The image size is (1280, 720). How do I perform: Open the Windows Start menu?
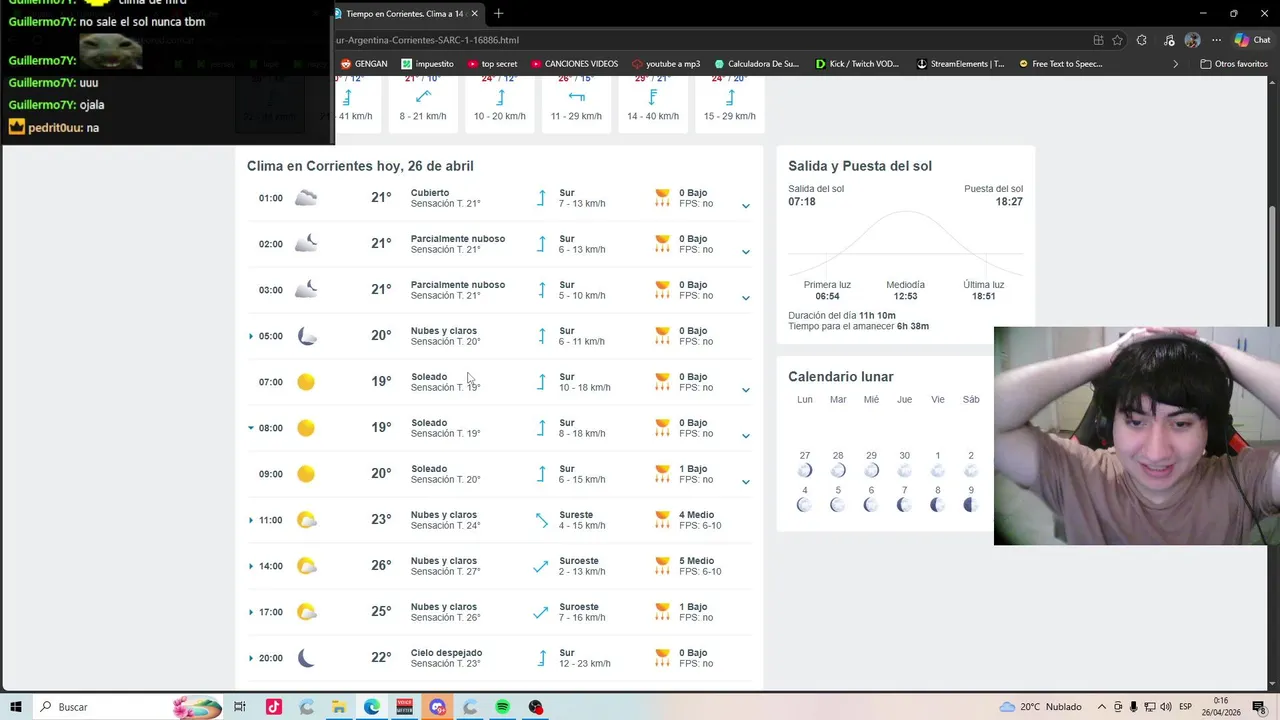point(16,707)
